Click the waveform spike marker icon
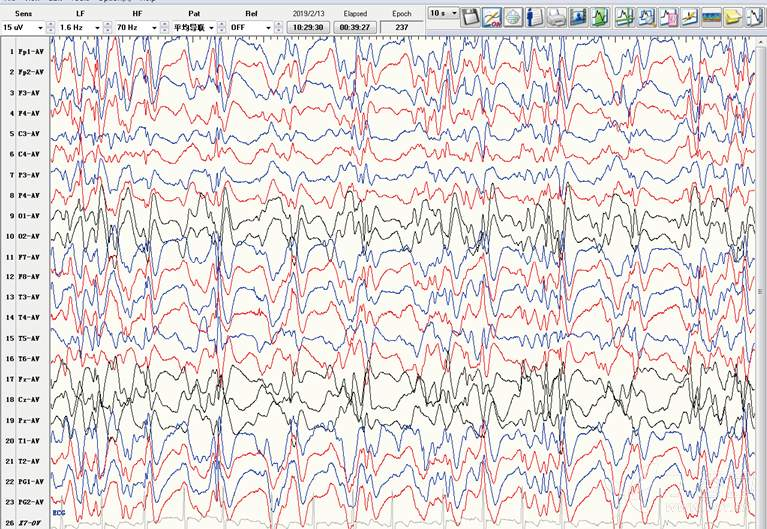Screen dimensions: 767x529 coord(689,17)
